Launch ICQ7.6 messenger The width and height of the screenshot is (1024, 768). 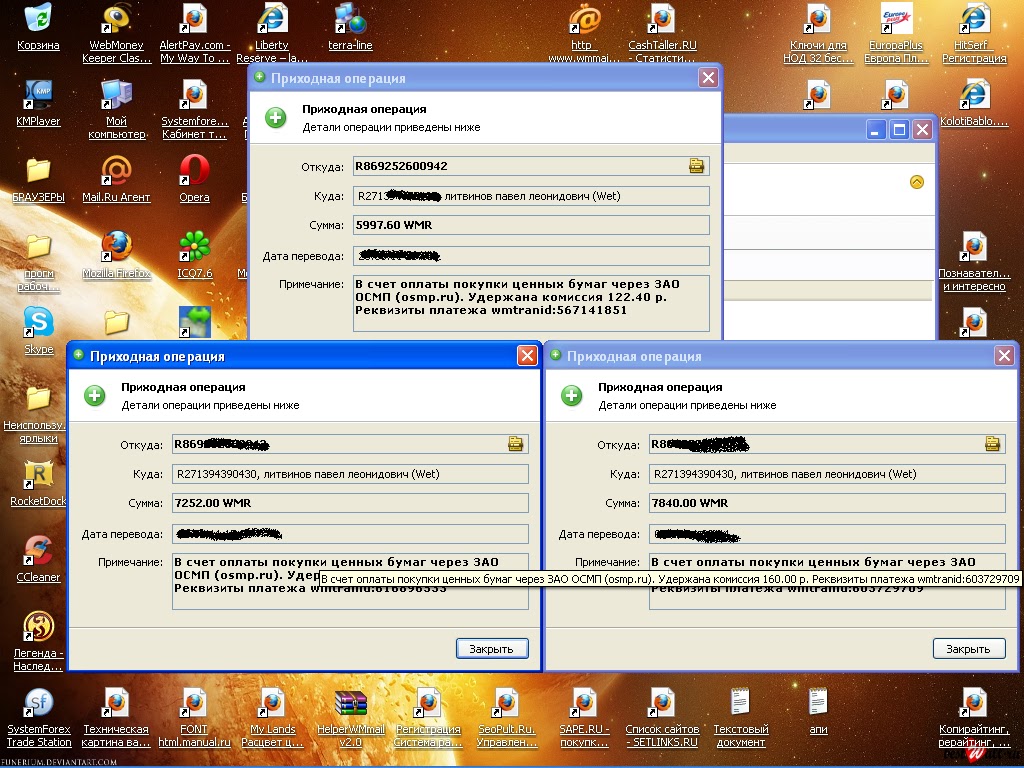pos(195,255)
